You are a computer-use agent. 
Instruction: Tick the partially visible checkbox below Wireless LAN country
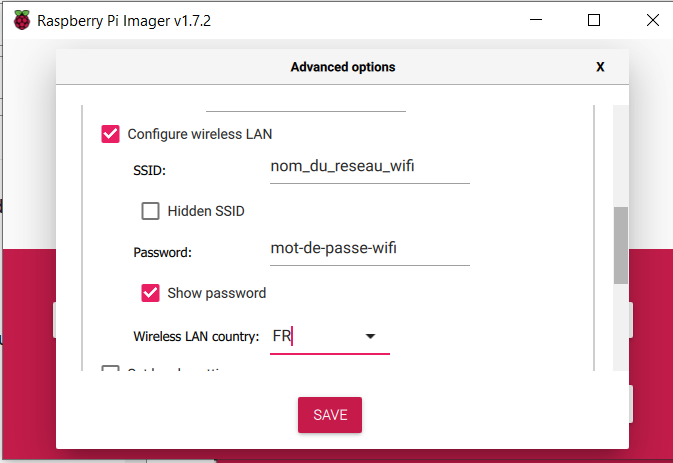point(110,369)
